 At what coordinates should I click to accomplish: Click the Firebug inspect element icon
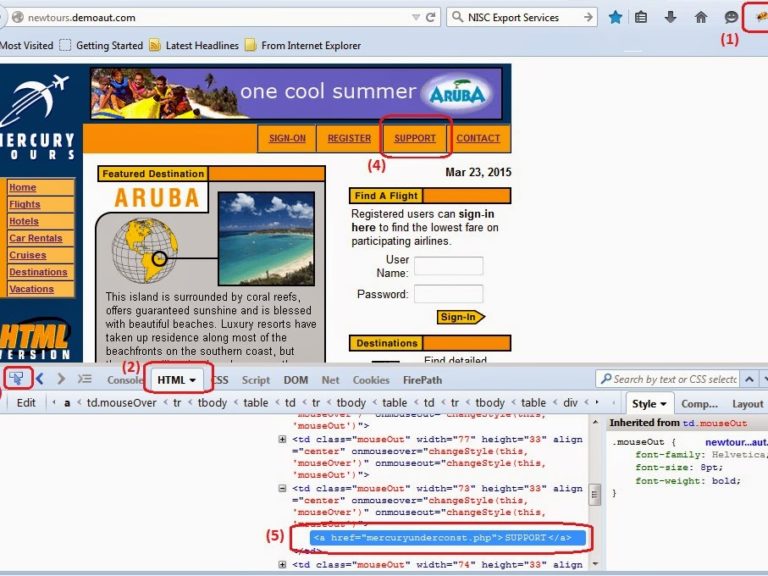(17, 379)
